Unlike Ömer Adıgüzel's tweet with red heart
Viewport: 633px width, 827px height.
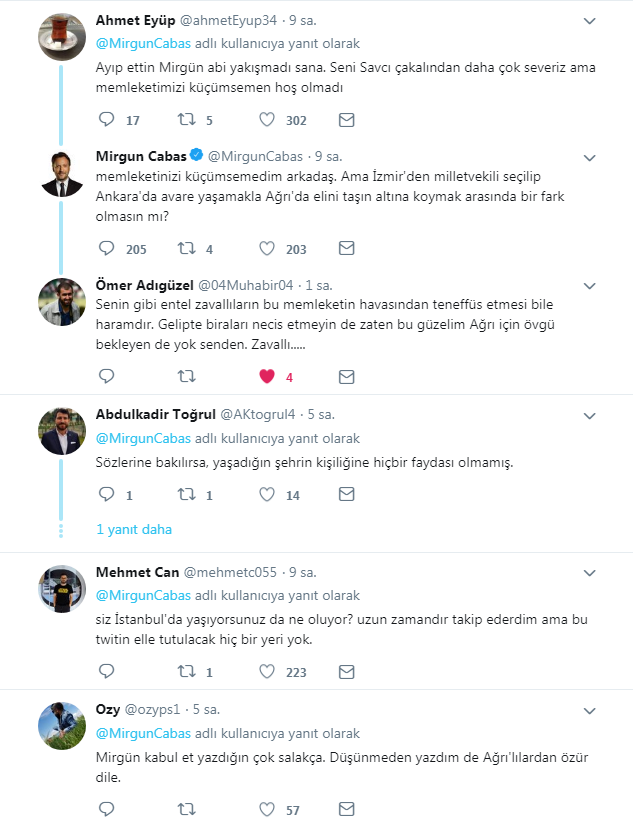point(267,377)
